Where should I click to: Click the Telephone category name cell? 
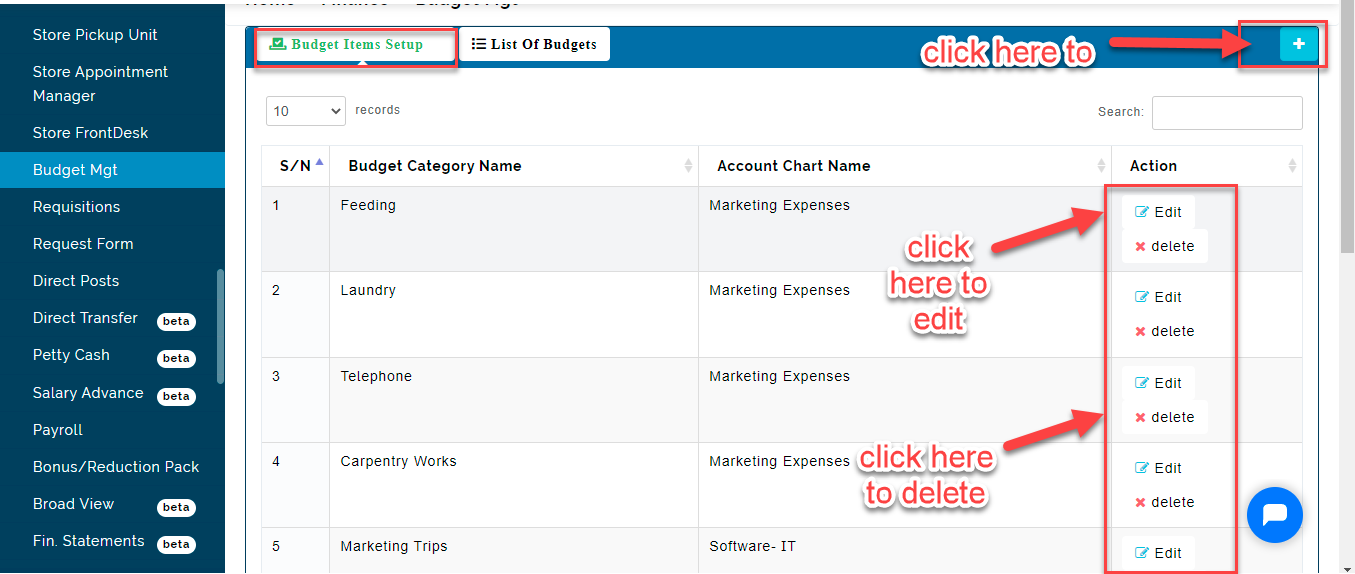click(x=515, y=400)
